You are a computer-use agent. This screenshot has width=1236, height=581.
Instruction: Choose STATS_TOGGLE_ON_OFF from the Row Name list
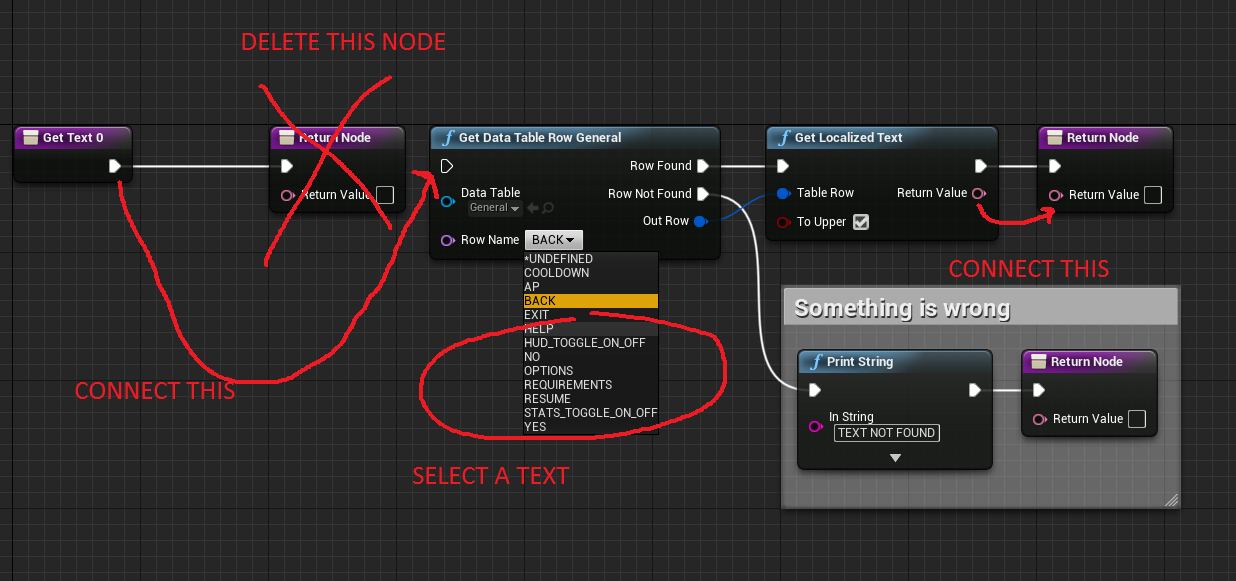click(590, 413)
